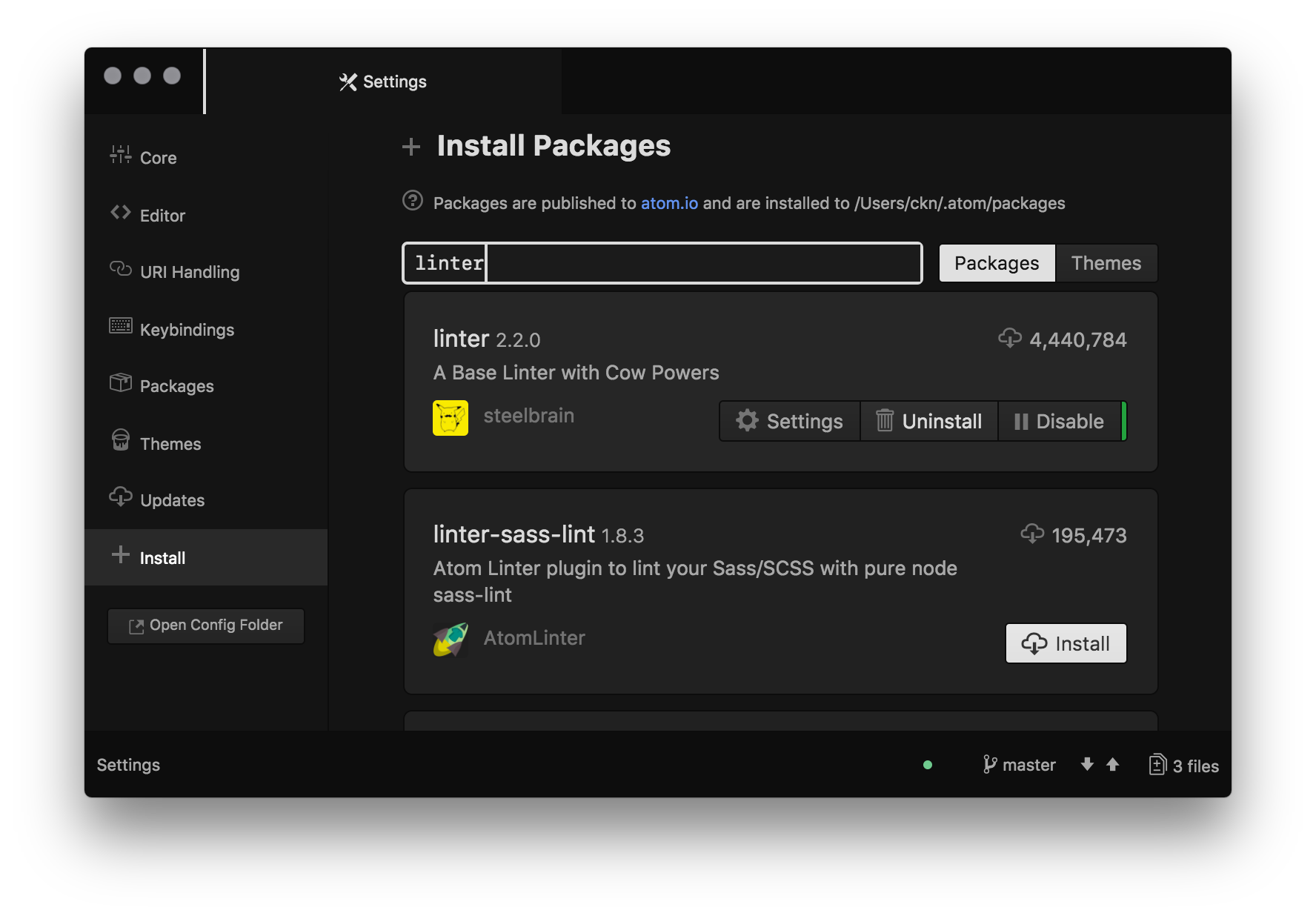Image resolution: width=1316 pixels, height=916 pixels.
Task: Open the master git branch selector
Action: pyautogui.click(x=1019, y=765)
